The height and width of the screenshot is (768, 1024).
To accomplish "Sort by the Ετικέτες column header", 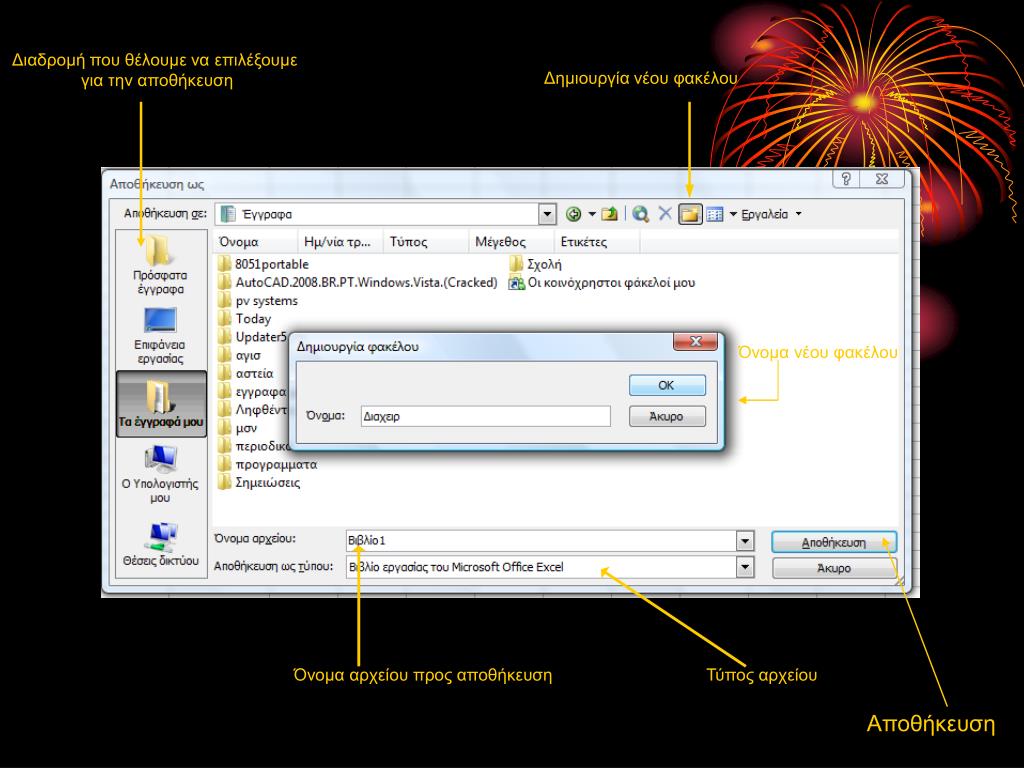I will 597,242.
